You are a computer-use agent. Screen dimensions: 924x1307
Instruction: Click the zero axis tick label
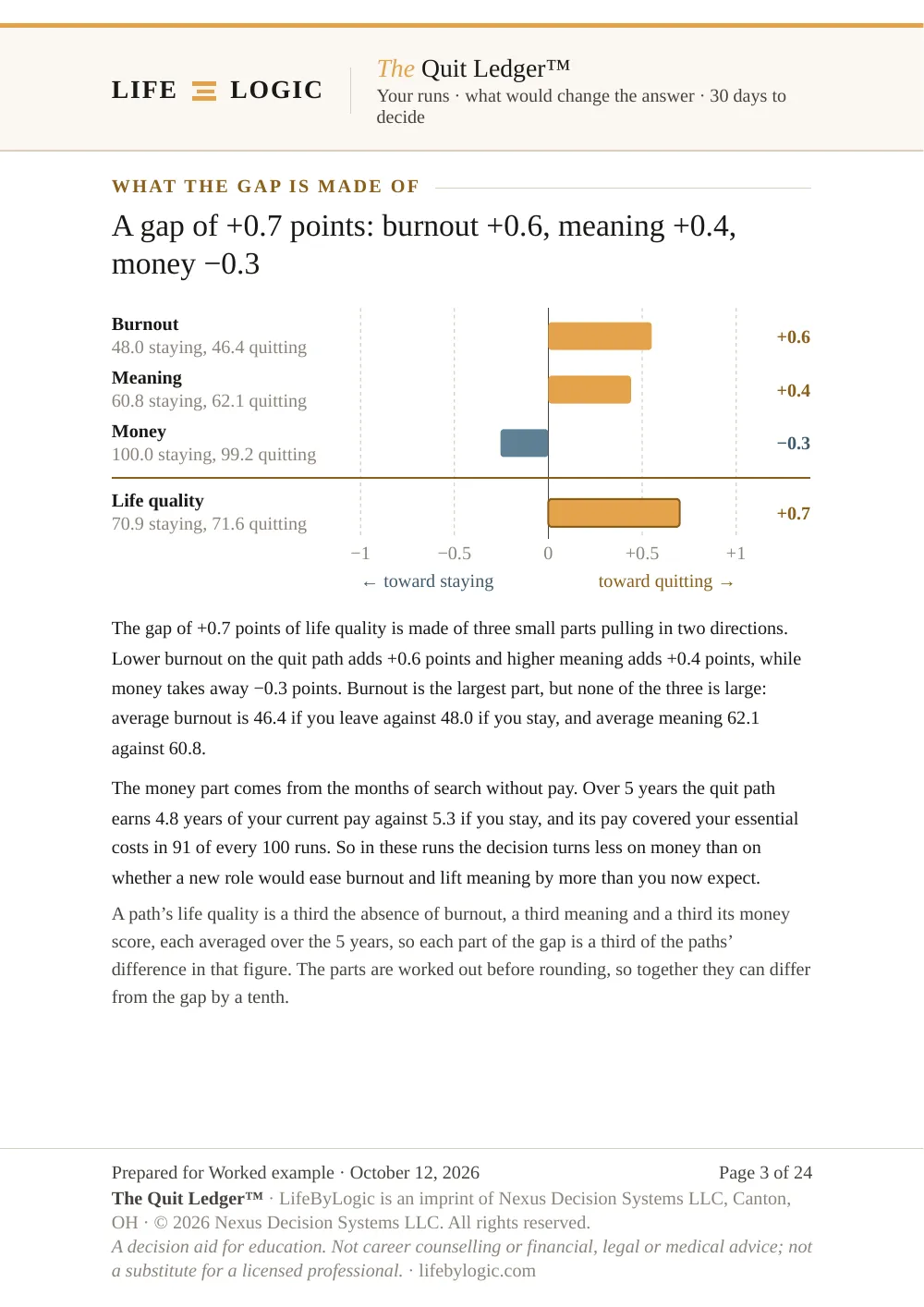548,554
